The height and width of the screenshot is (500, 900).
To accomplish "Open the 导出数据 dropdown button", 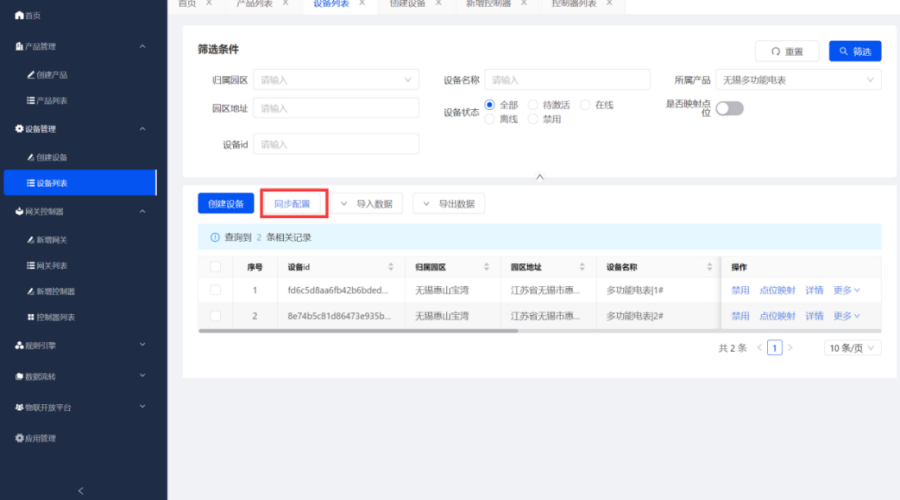I will pyautogui.click(x=449, y=204).
